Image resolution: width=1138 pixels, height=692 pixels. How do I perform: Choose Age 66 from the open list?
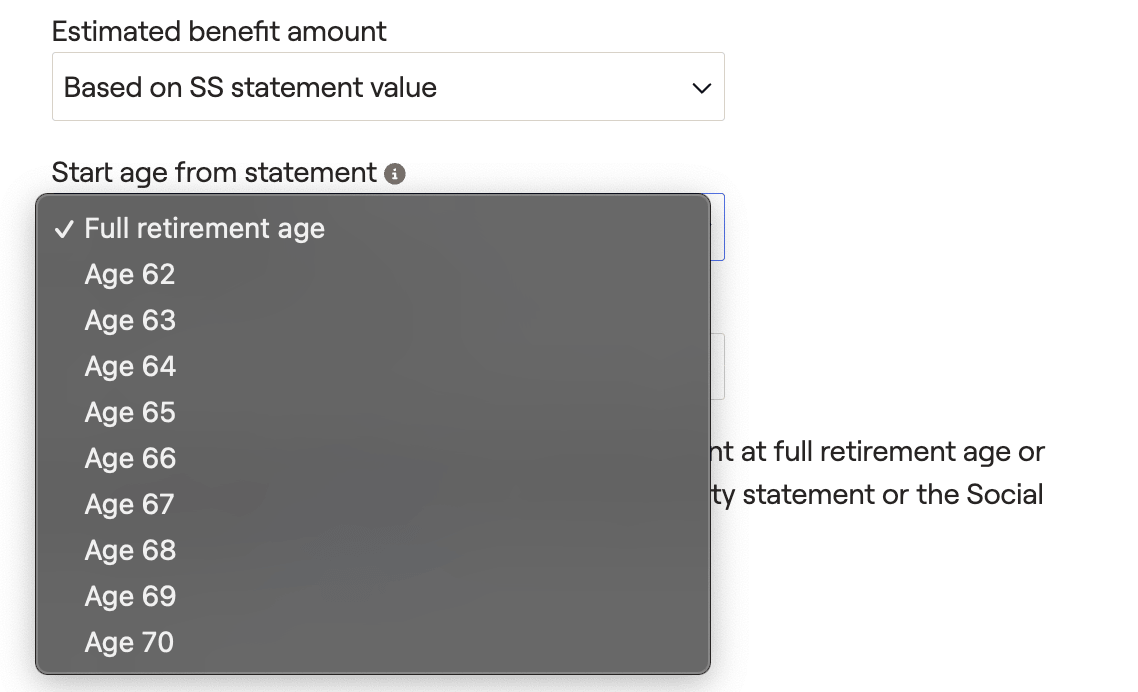click(130, 458)
